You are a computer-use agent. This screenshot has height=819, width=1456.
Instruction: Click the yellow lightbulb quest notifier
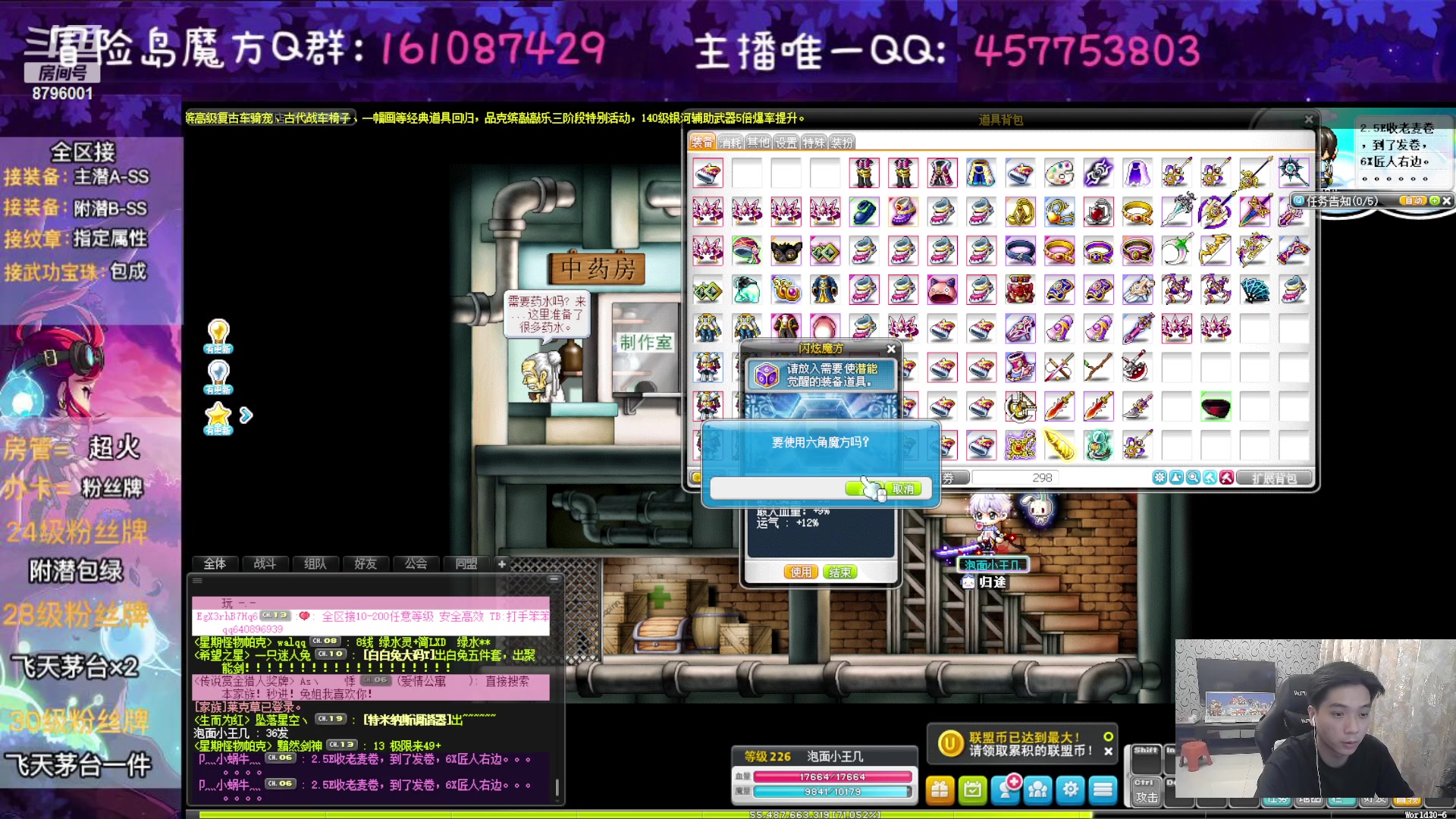[x=218, y=336]
